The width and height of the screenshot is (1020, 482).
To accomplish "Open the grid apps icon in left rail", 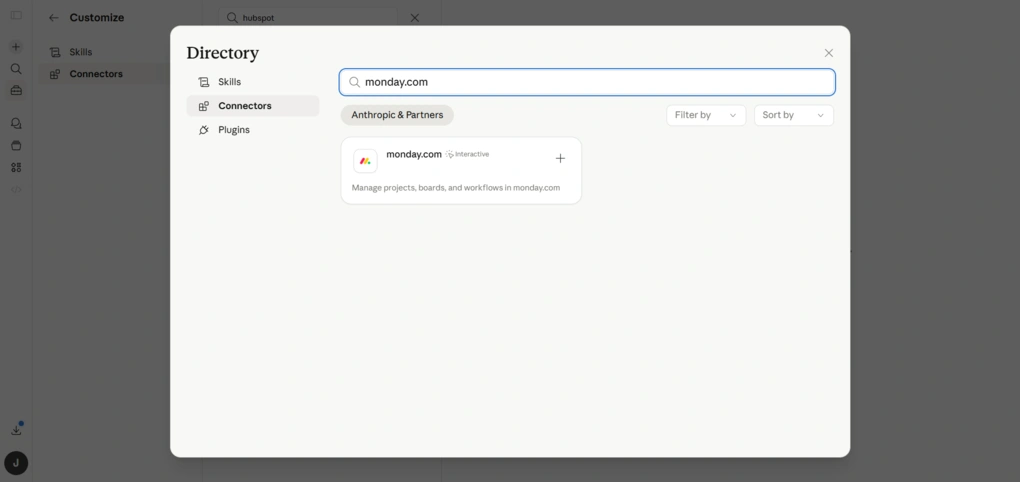I will pyautogui.click(x=16, y=167).
